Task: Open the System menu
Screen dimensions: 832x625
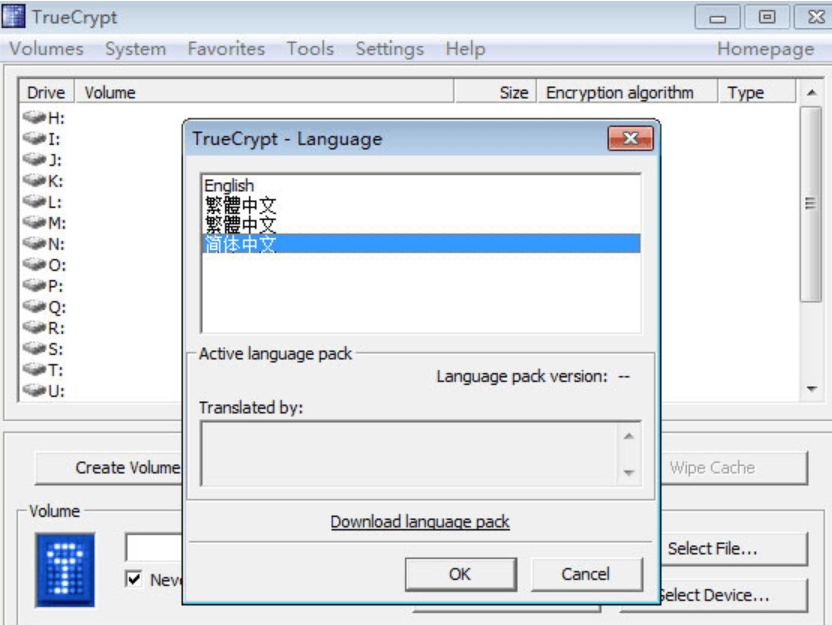Action: [135, 49]
